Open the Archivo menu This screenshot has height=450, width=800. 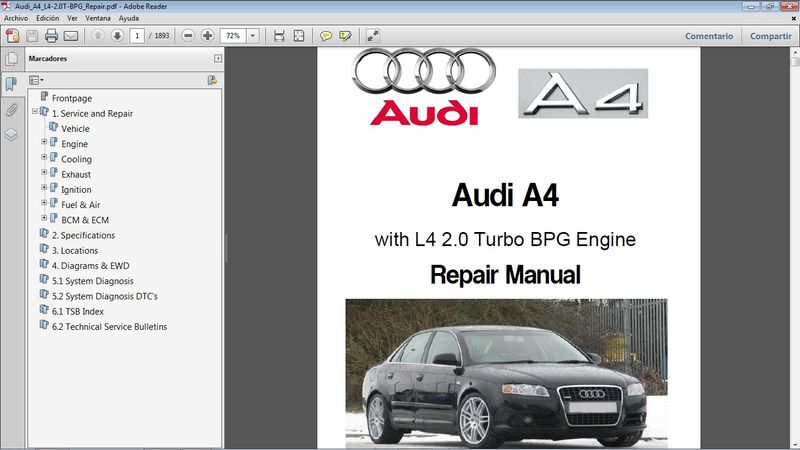pyautogui.click(x=16, y=18)
